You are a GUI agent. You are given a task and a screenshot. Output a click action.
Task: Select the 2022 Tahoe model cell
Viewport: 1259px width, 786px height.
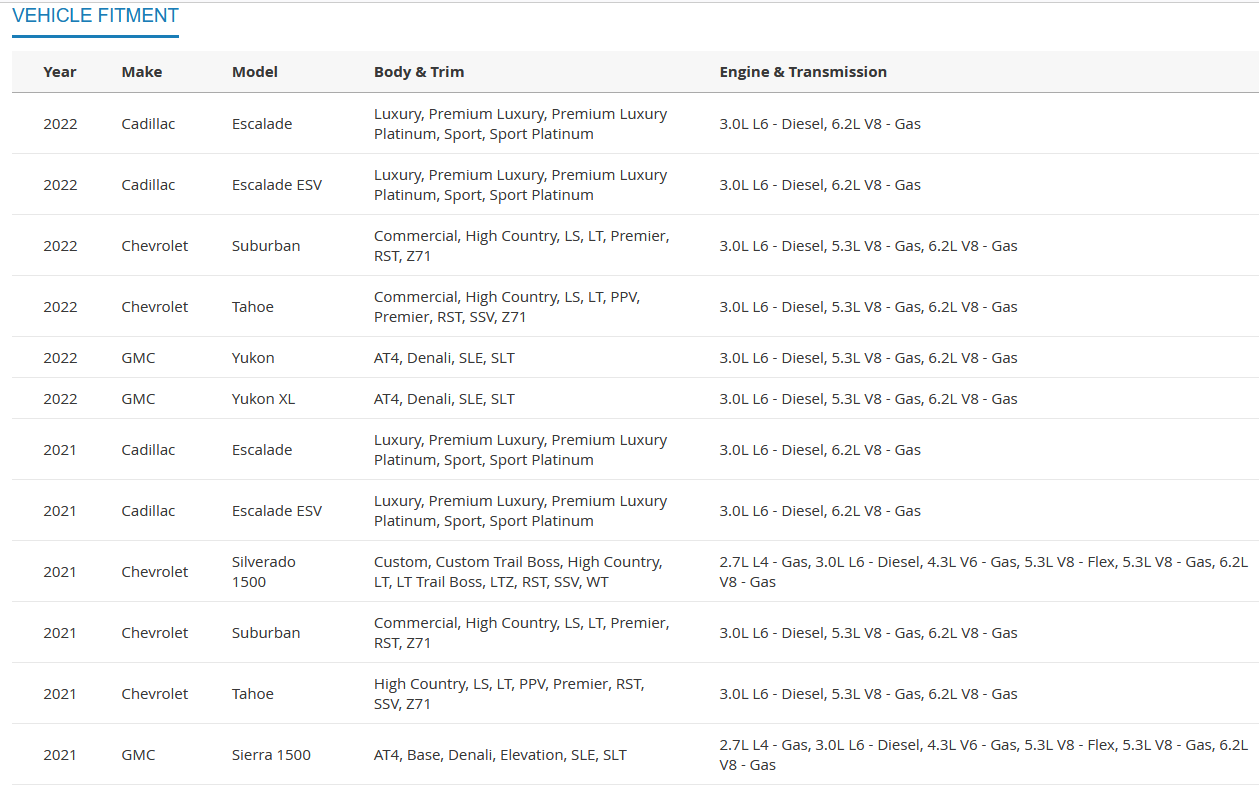[x=253, y=307]
